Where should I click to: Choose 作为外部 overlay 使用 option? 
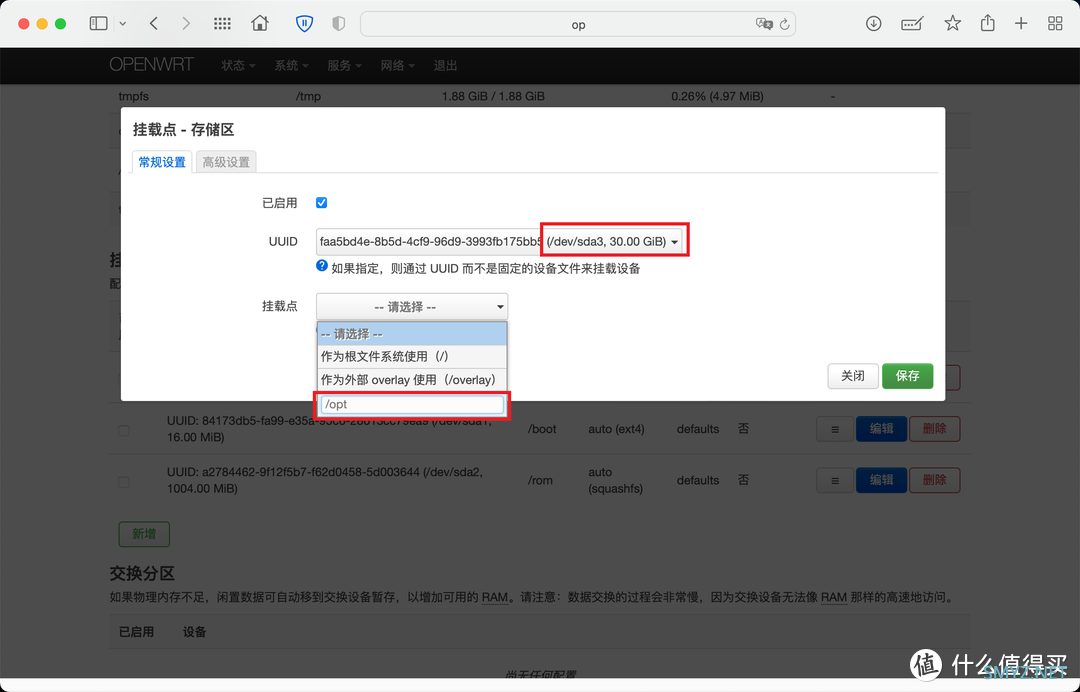point(412,379)
